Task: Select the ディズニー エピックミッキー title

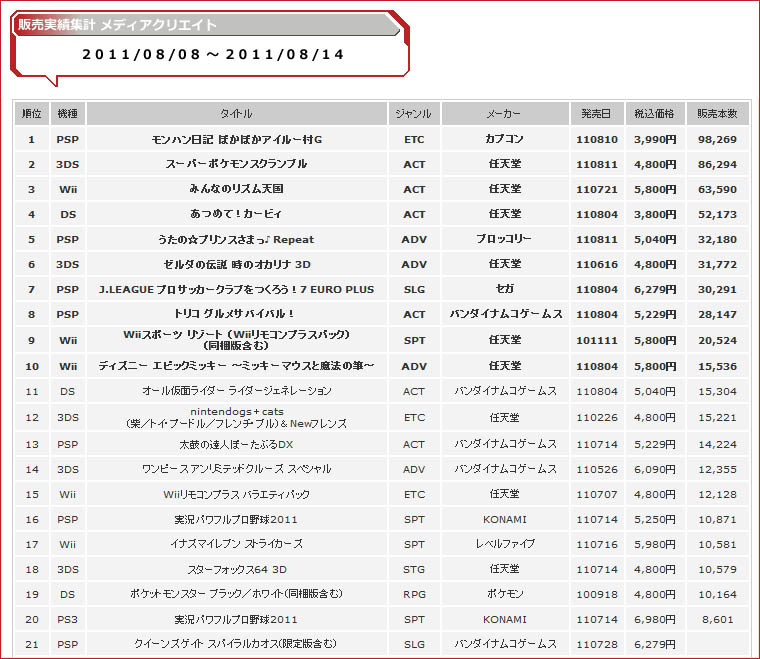Action: (x=237, y=366)
